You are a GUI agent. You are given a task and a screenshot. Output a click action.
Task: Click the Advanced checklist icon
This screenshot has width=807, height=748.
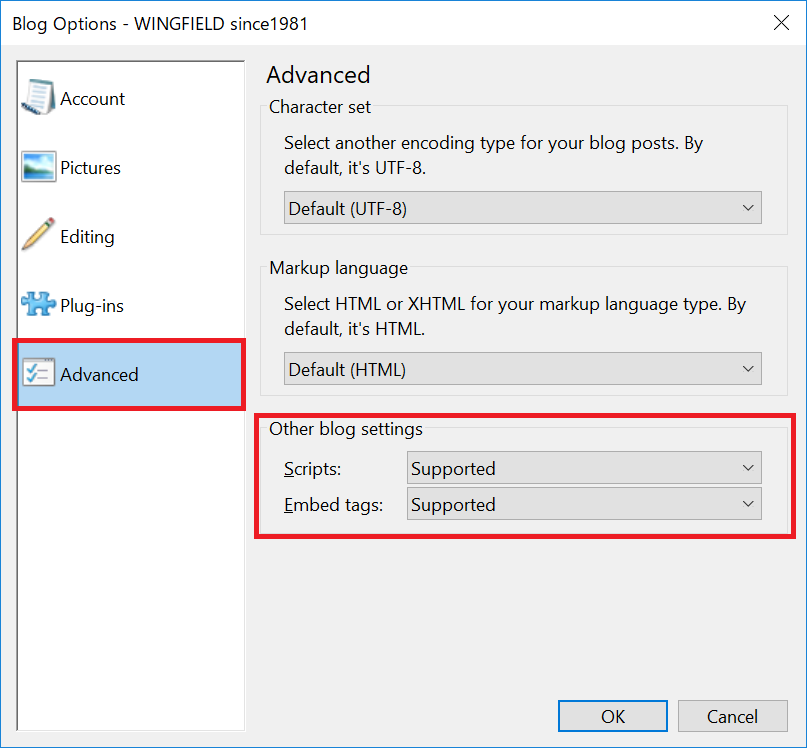tap(38, 373)
